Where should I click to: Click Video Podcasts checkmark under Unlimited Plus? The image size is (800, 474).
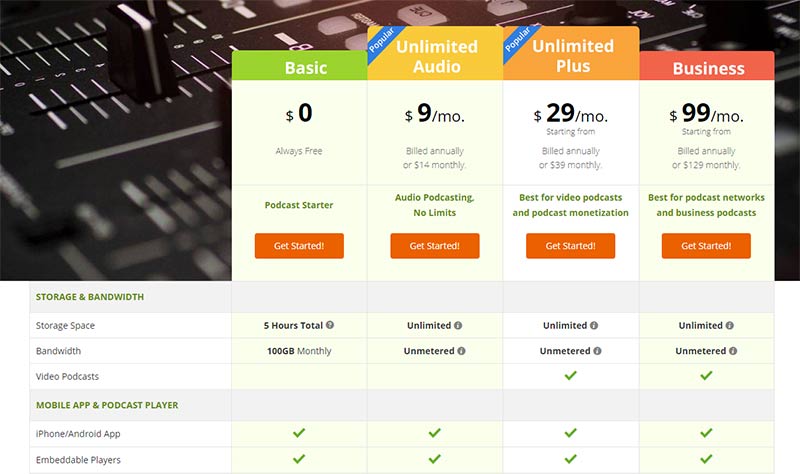570,376
